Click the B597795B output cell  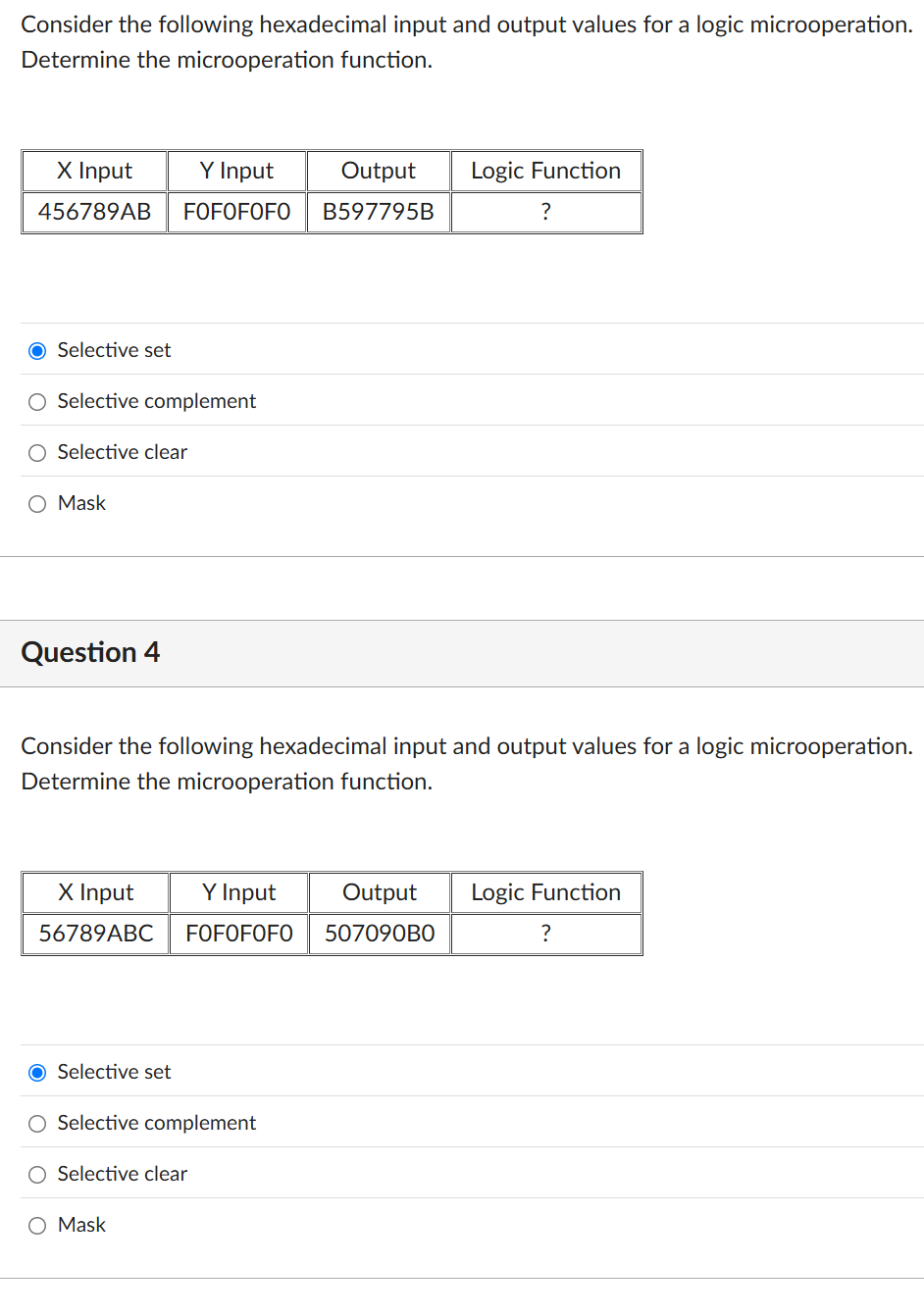pos(378,212)
